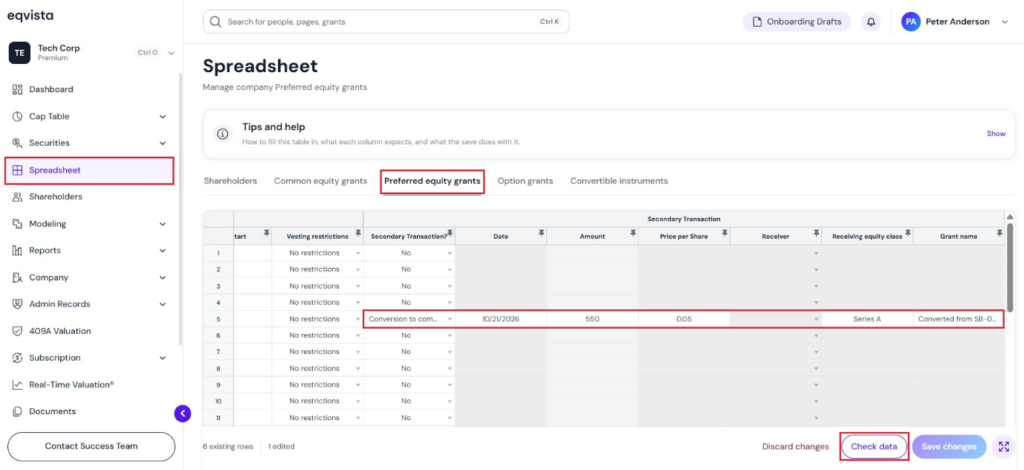Click the Admin Records icon
The image size is (1024, 470).
(x=18, y=304)
